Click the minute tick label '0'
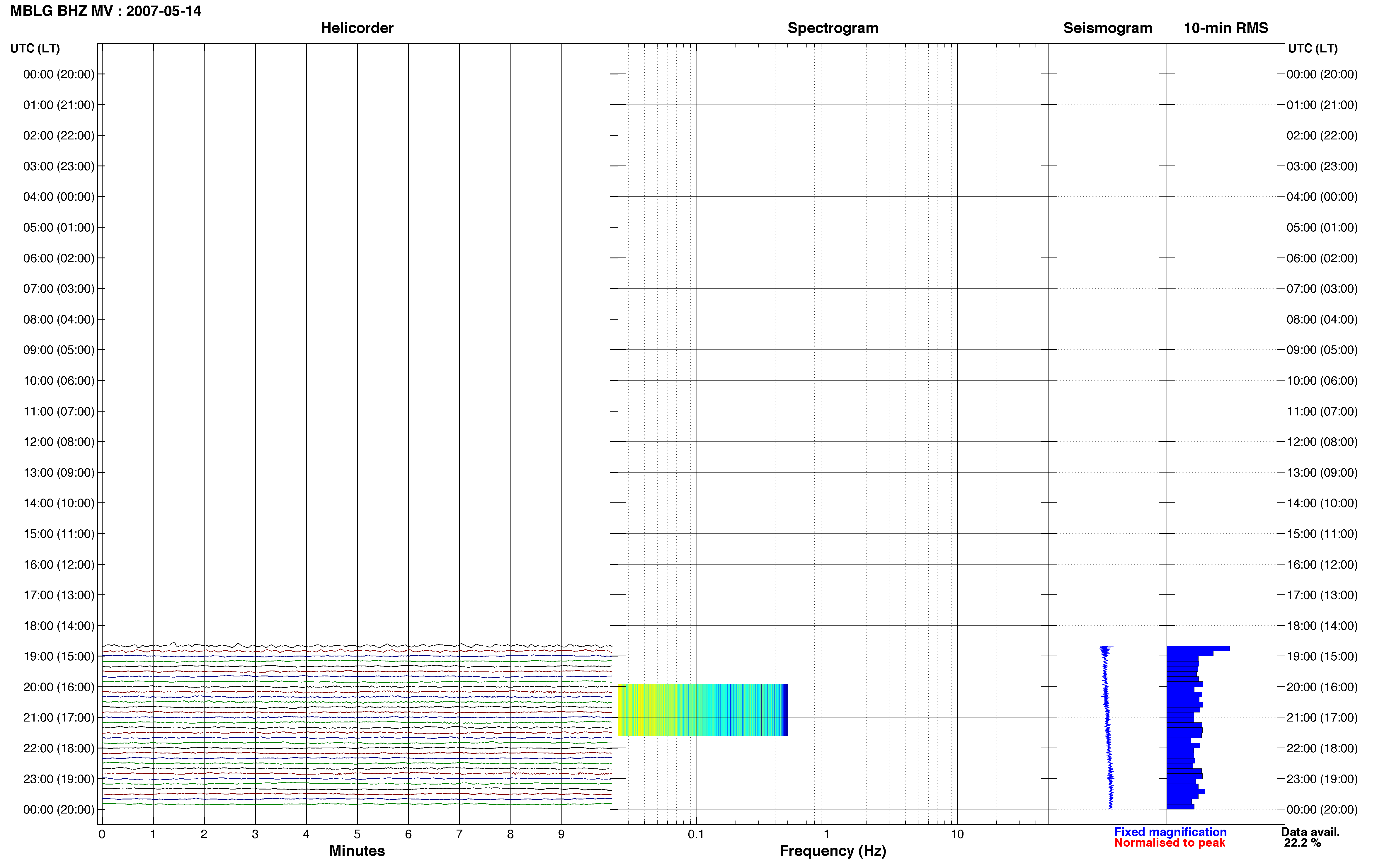This screenshot has width=1389, height=868. click(x=102, y=834)
